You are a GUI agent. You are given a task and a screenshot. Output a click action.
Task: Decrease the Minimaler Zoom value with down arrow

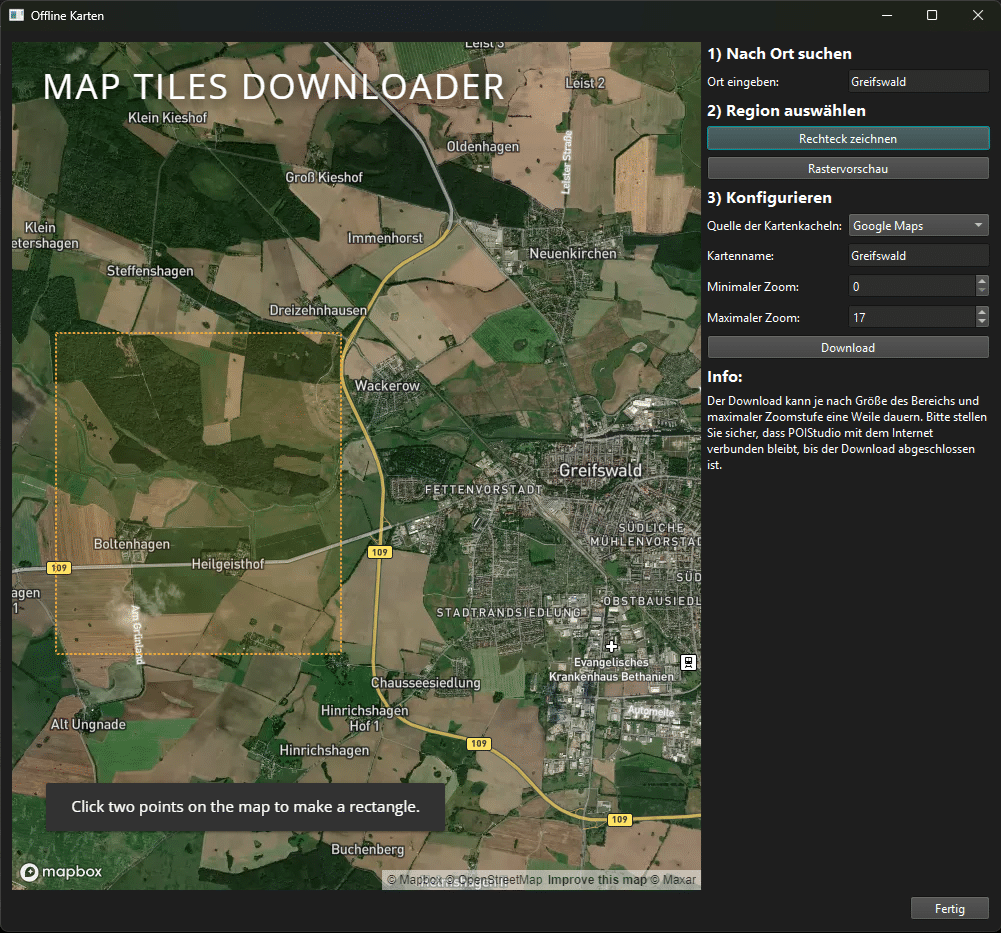click(x=981, y=292)
